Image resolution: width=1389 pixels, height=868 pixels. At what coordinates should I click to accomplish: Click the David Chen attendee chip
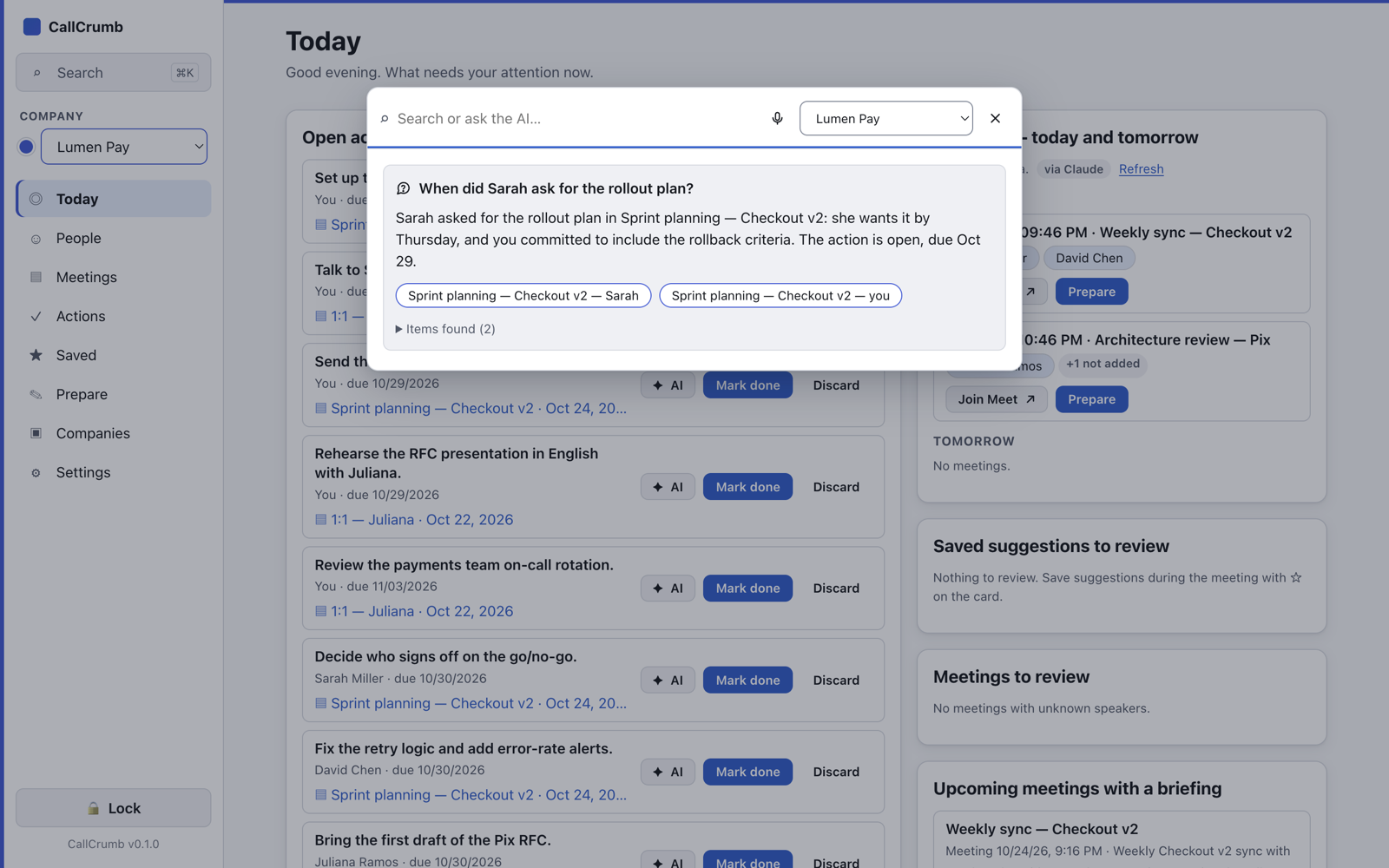pyautogui.click(x=1089, y=258)
